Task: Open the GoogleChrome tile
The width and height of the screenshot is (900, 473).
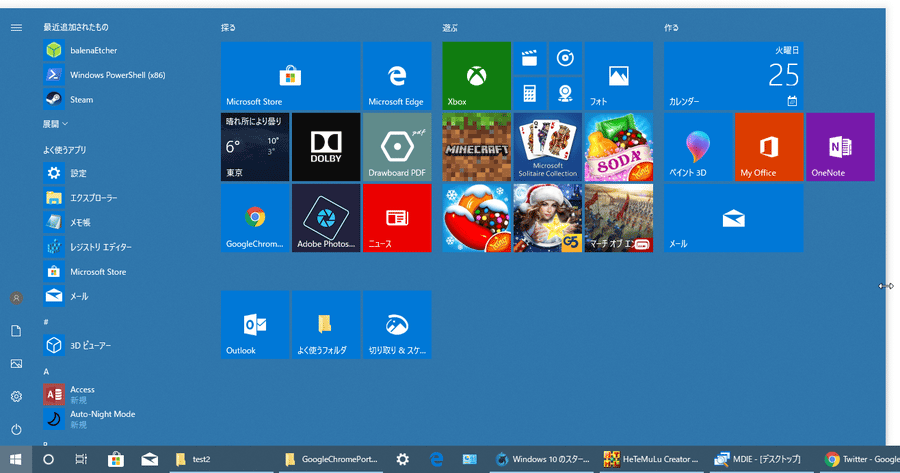Action: pos(255,218)
